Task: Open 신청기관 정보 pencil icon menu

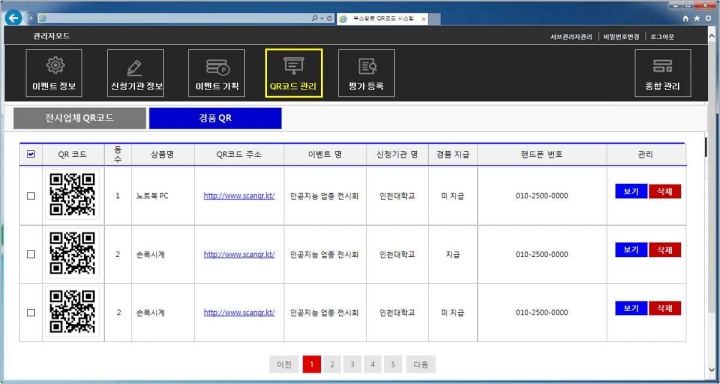Action: [x=135, y=73]
